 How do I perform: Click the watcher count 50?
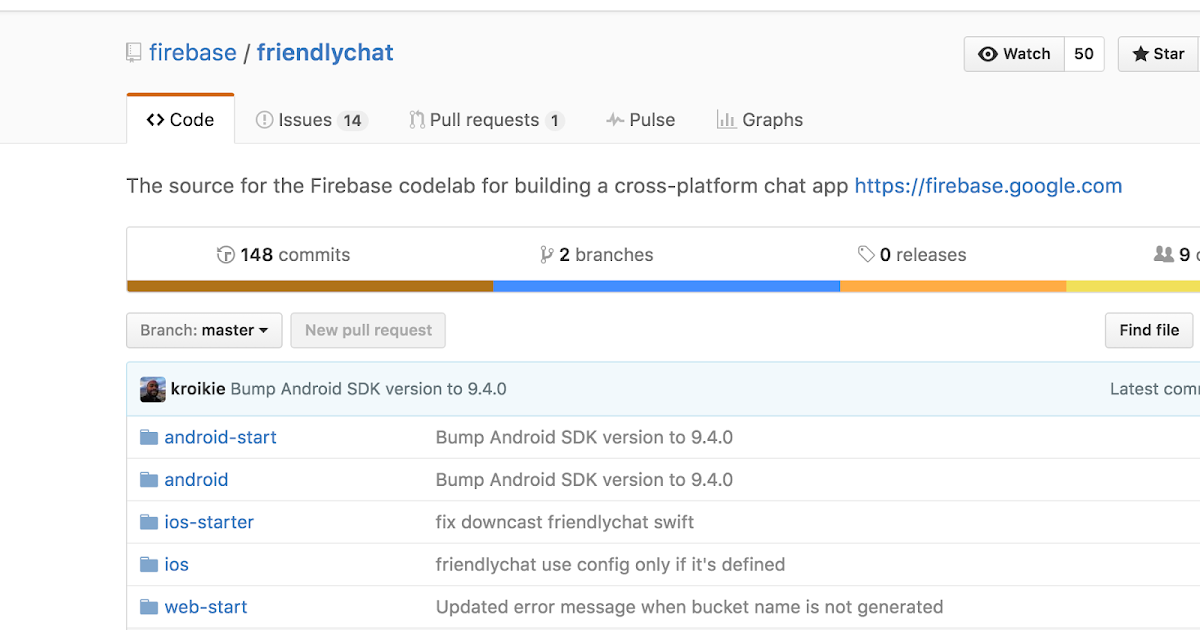pyautogui.click(x=1084, y=54)
